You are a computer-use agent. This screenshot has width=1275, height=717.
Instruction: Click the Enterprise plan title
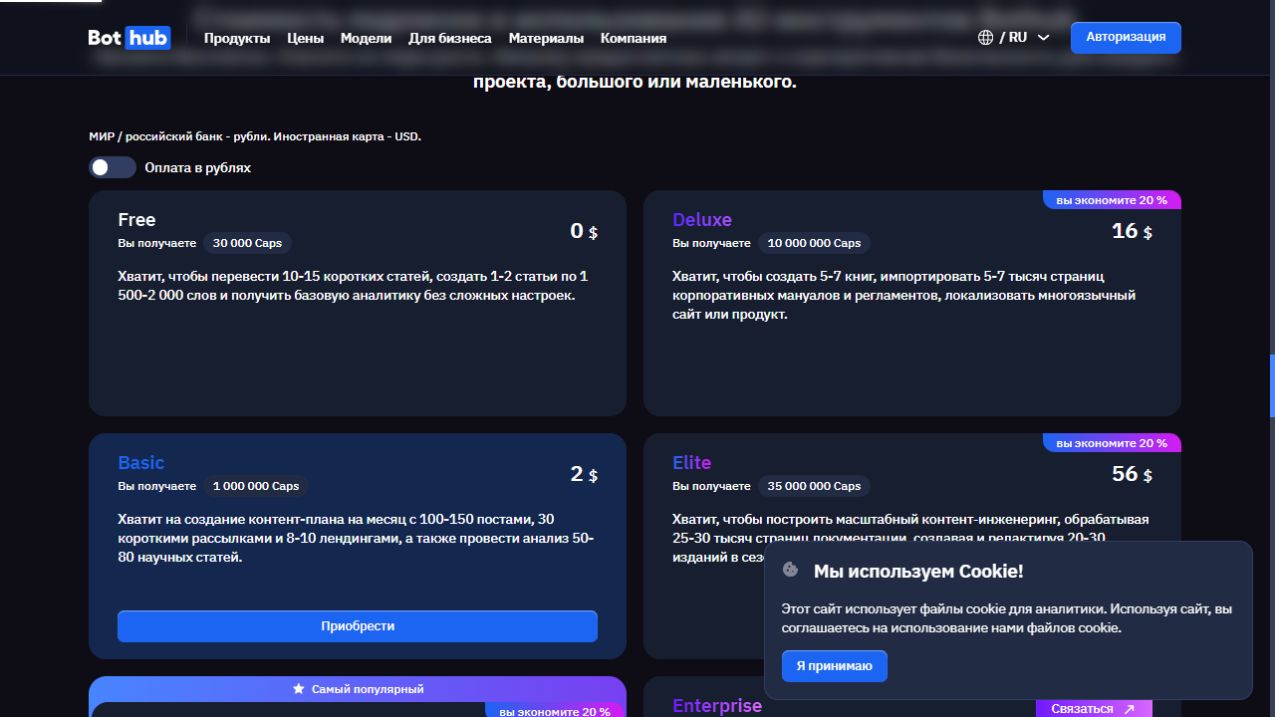717,706
